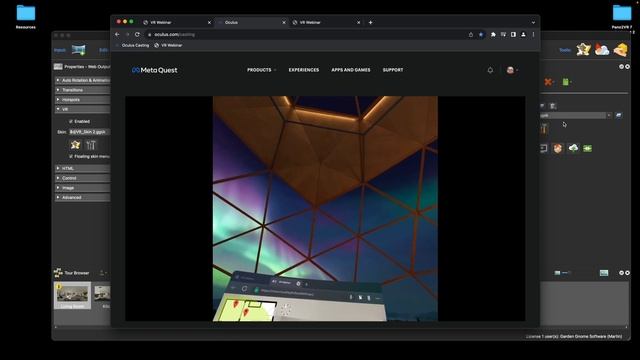
Task: Click the yellow hard hat icon in Pano2VR
Action: pos(620,50)
